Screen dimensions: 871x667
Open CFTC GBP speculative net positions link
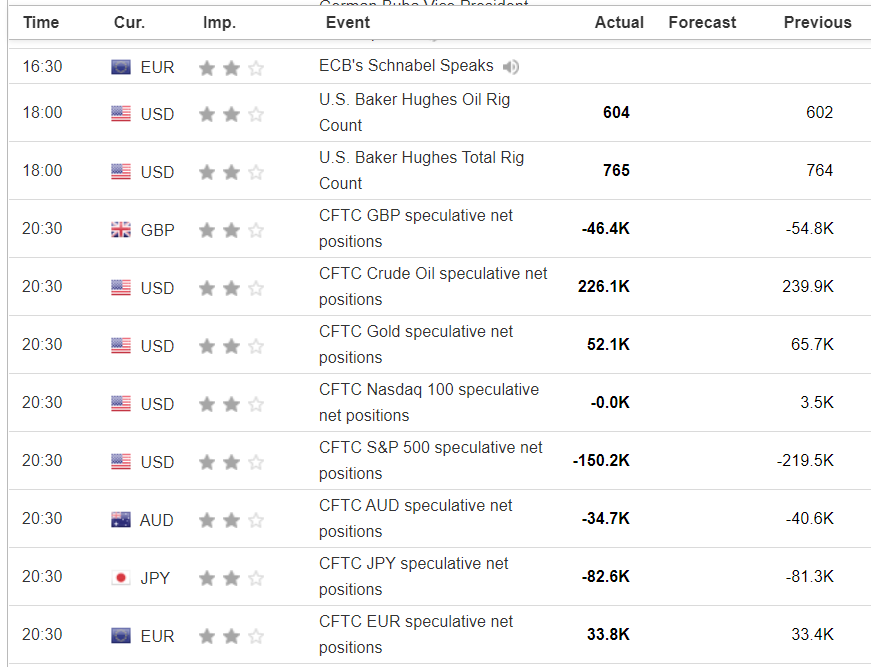click(x=416, y=228)
